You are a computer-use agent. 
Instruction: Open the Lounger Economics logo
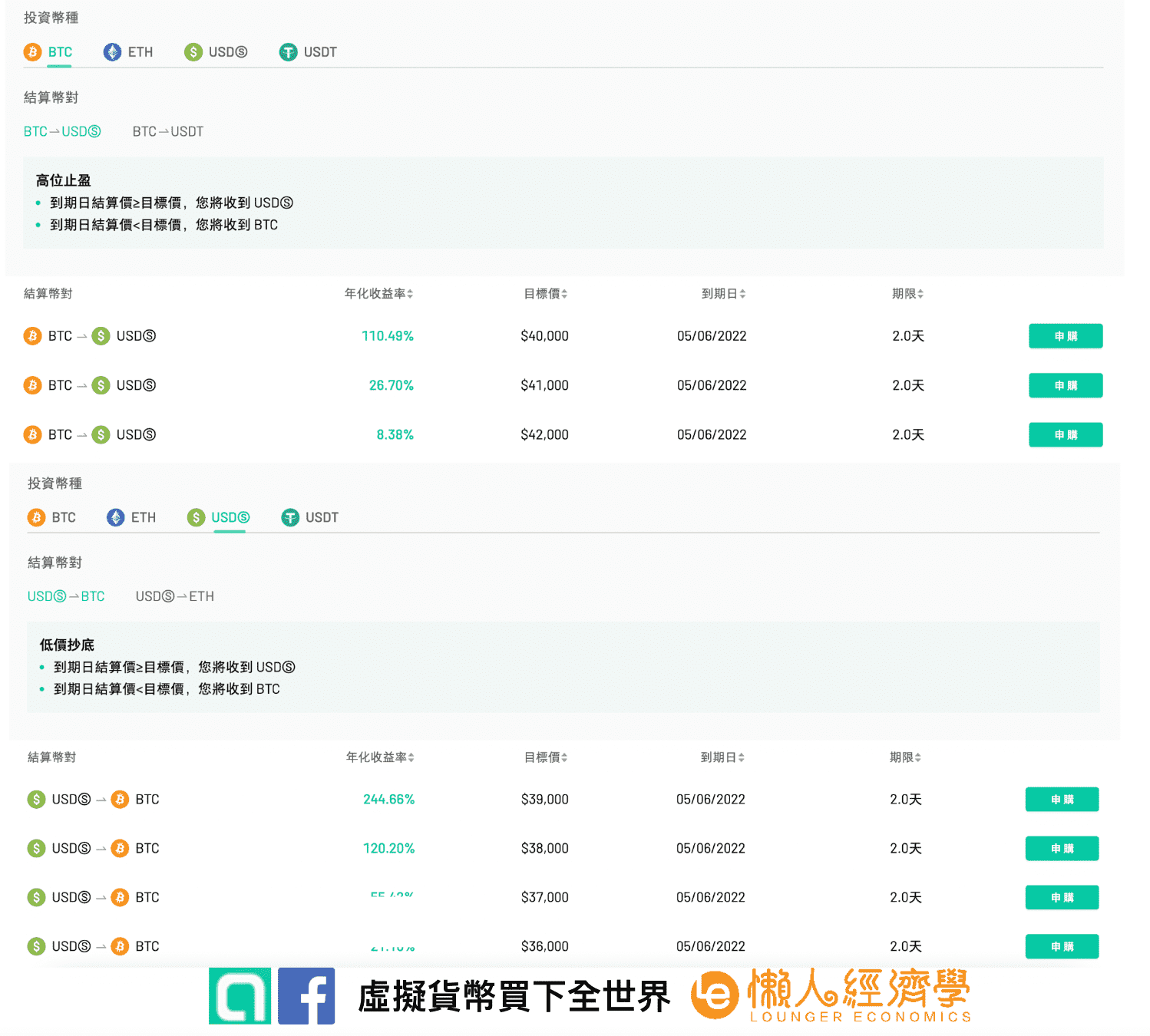coord(831,995)
